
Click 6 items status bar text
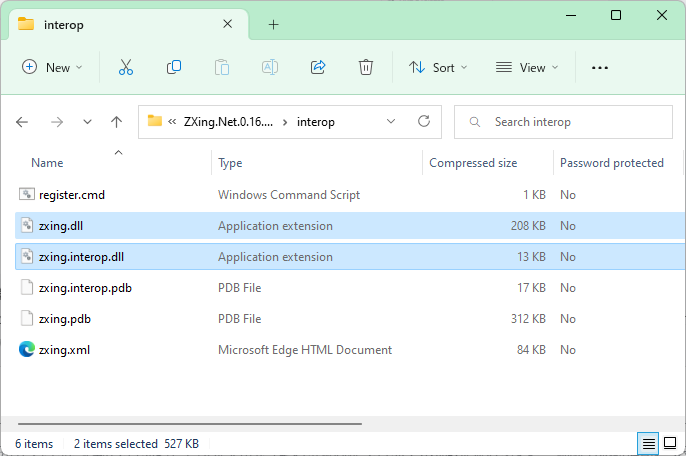click(34, 444)
